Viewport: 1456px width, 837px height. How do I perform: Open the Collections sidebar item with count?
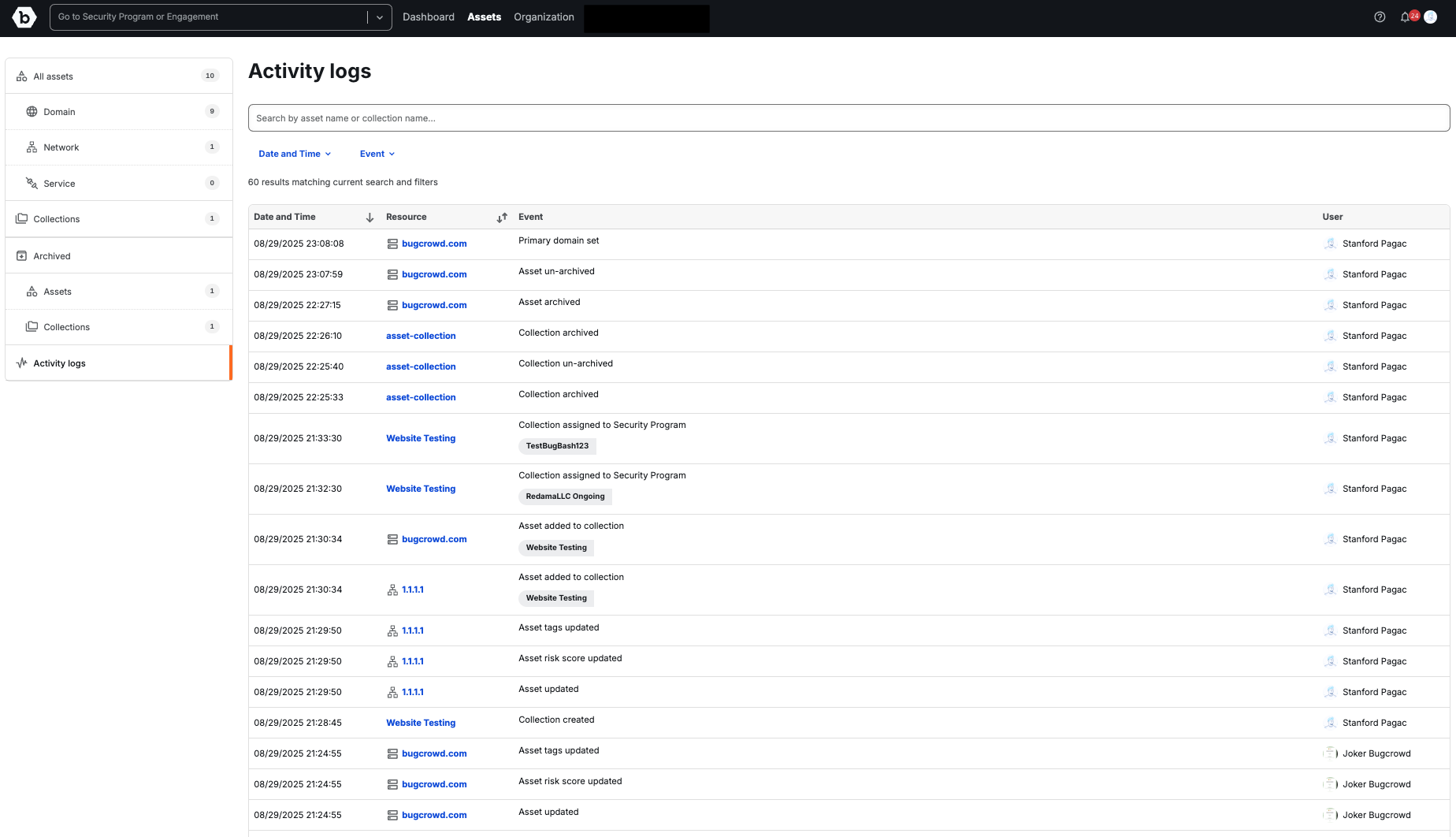pyautogui.click(x=119, y=219)
